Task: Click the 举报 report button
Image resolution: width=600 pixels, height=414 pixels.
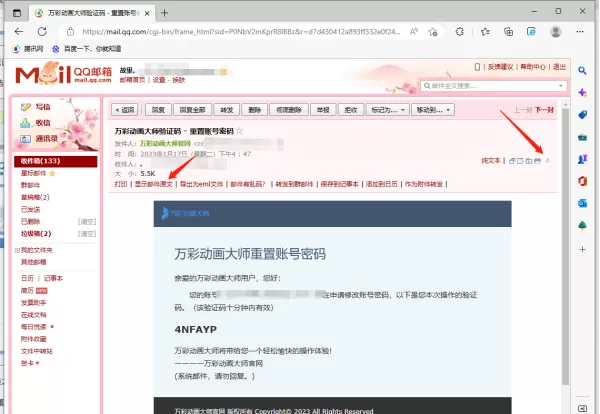Action: (323, 110)
